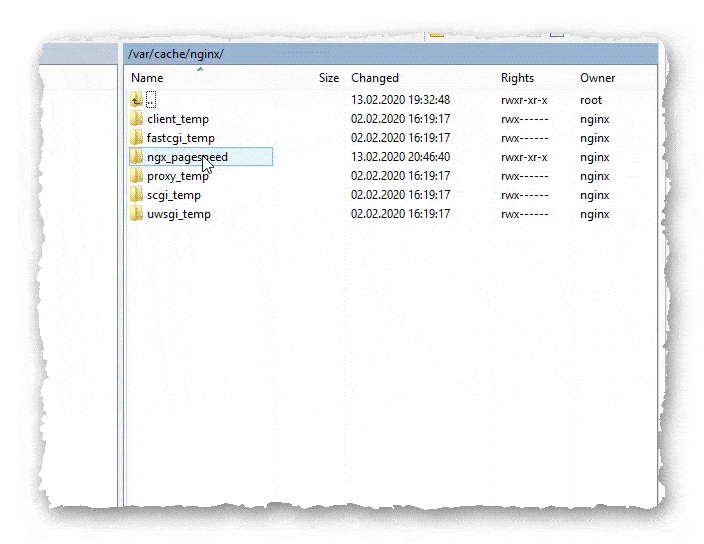Click the 13.02.2020 19:32:48 date of the parent row
This screenshot has width=704, height=544.
[x=400, y=100]
